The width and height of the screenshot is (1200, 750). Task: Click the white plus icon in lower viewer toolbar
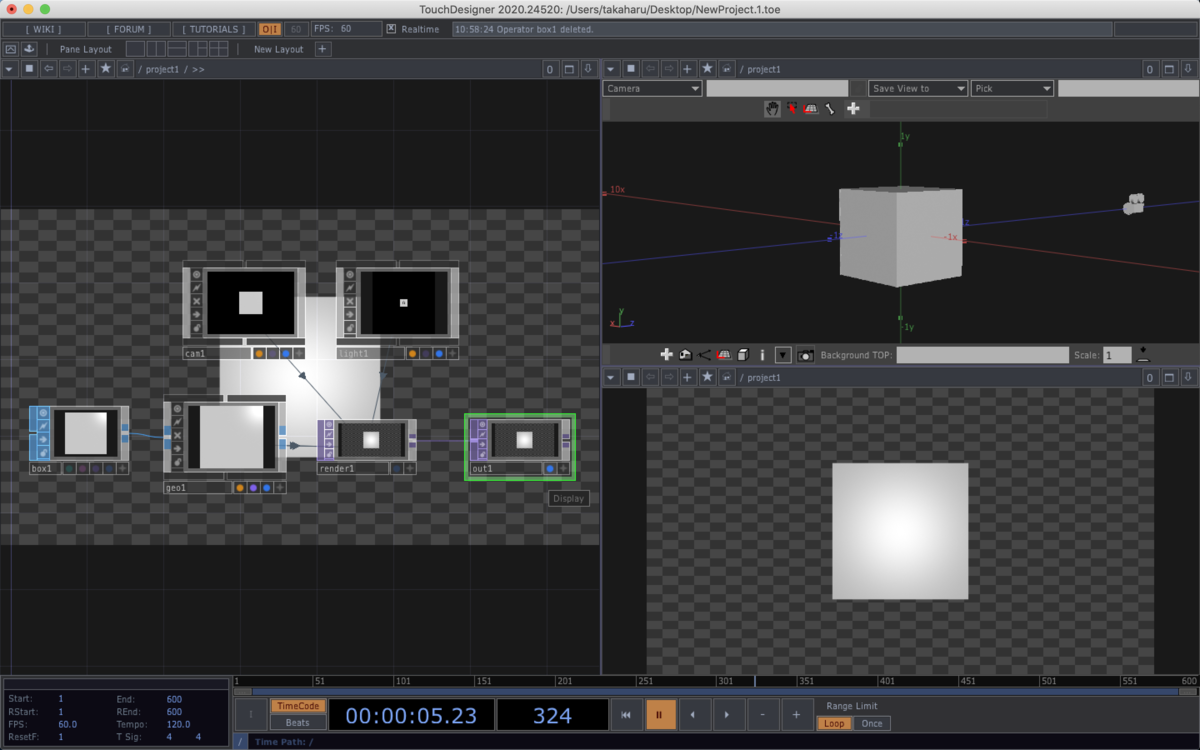click(x=666, y=355)
